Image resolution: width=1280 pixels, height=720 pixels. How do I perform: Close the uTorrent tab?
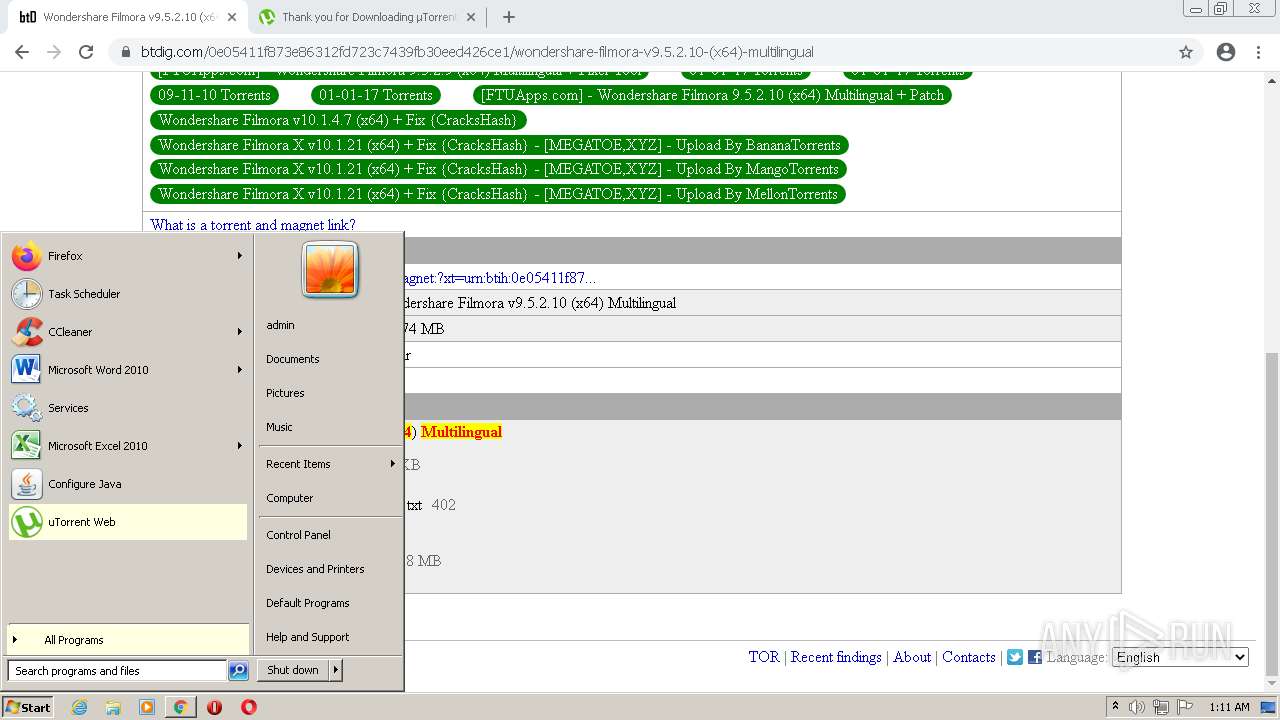[471, 17]
